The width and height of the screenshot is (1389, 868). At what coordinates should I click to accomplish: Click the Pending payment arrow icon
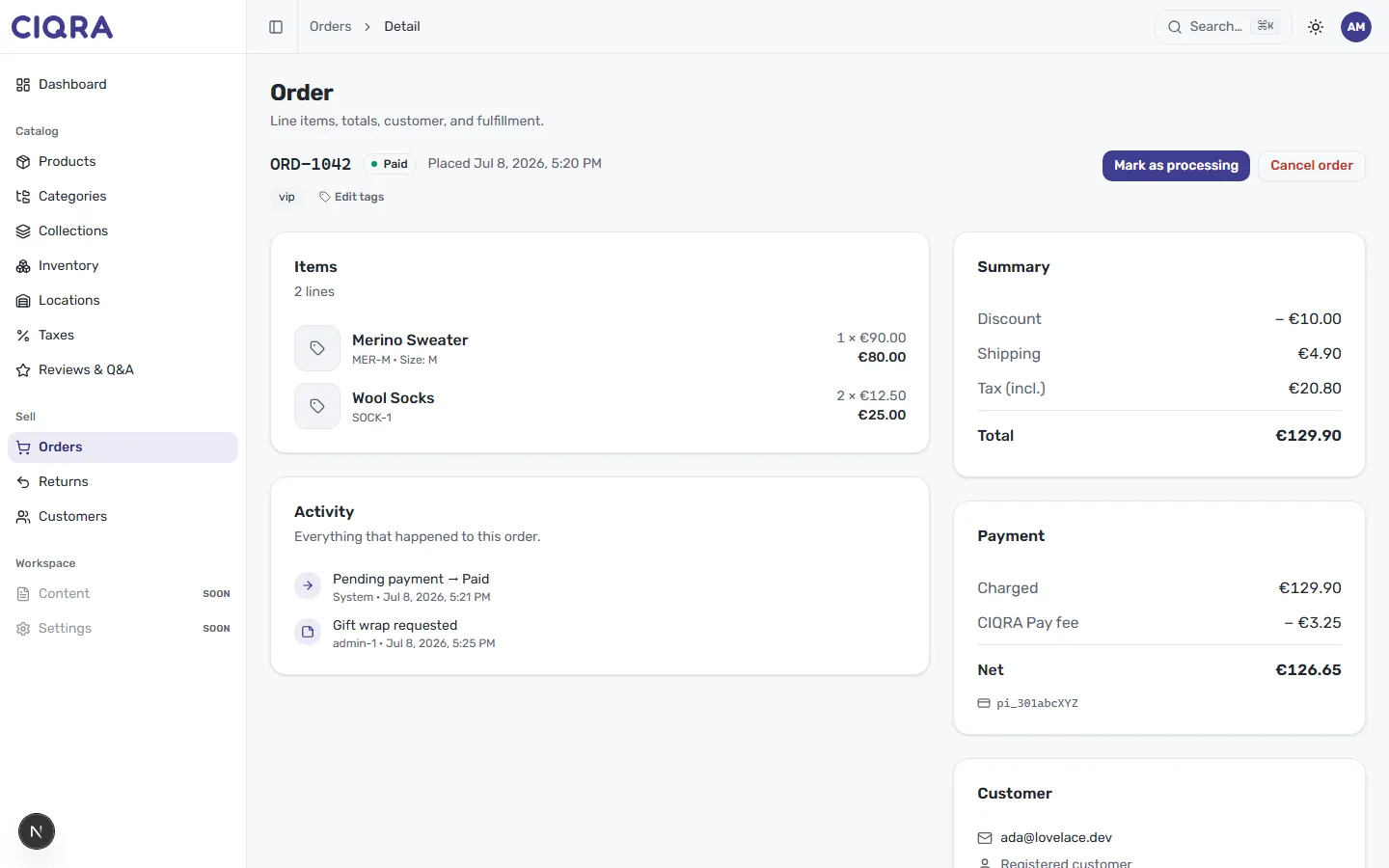coord(308,585)
